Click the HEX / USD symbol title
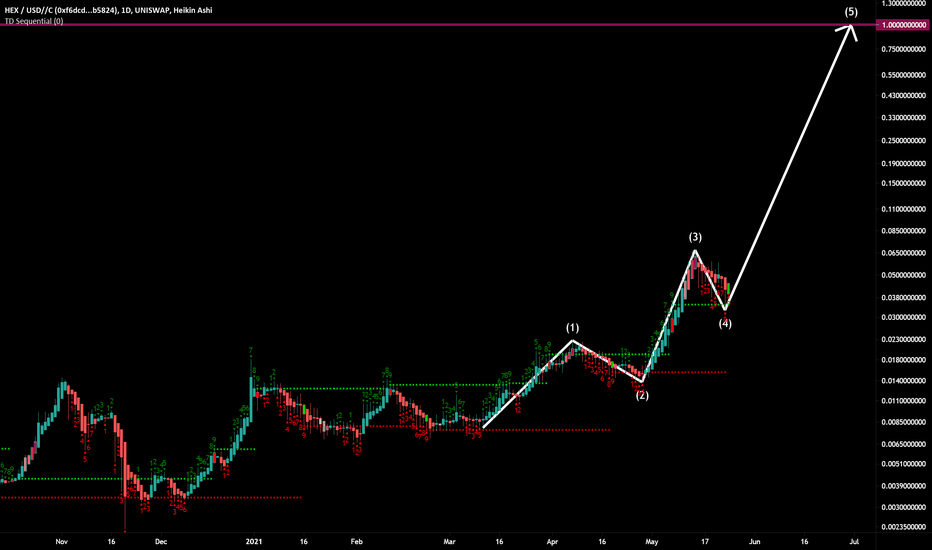The image size is (932, 550). click(108, 10)
